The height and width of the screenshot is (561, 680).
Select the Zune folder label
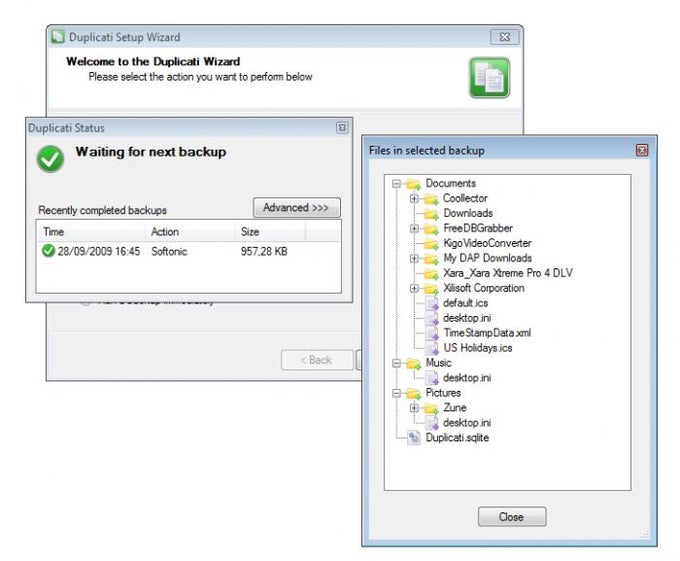tap(454, 408)
